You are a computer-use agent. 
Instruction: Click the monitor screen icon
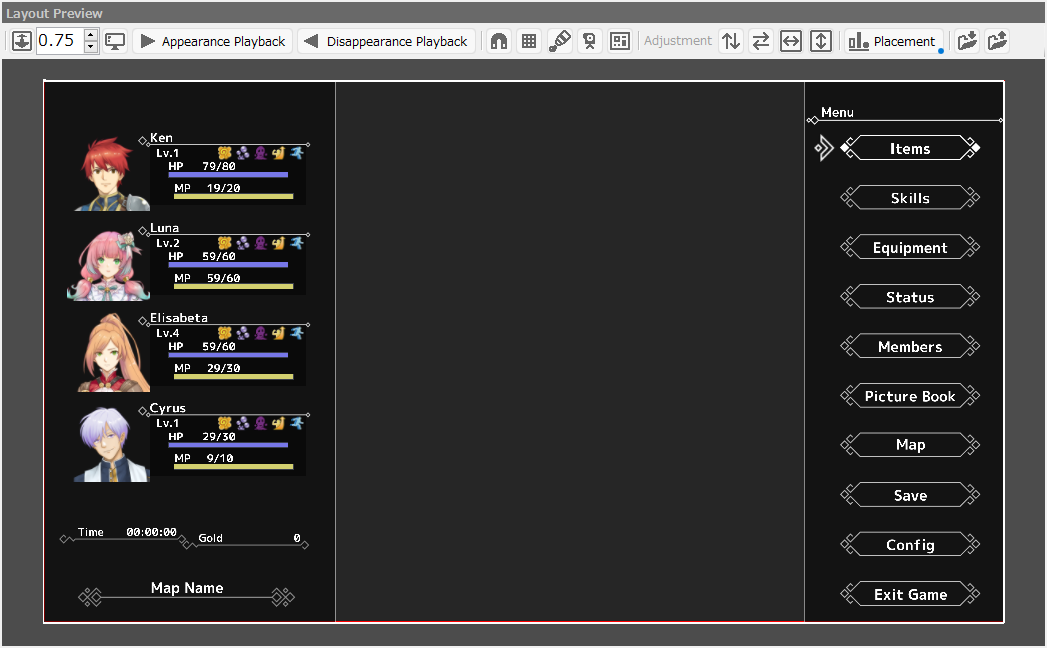115,41
